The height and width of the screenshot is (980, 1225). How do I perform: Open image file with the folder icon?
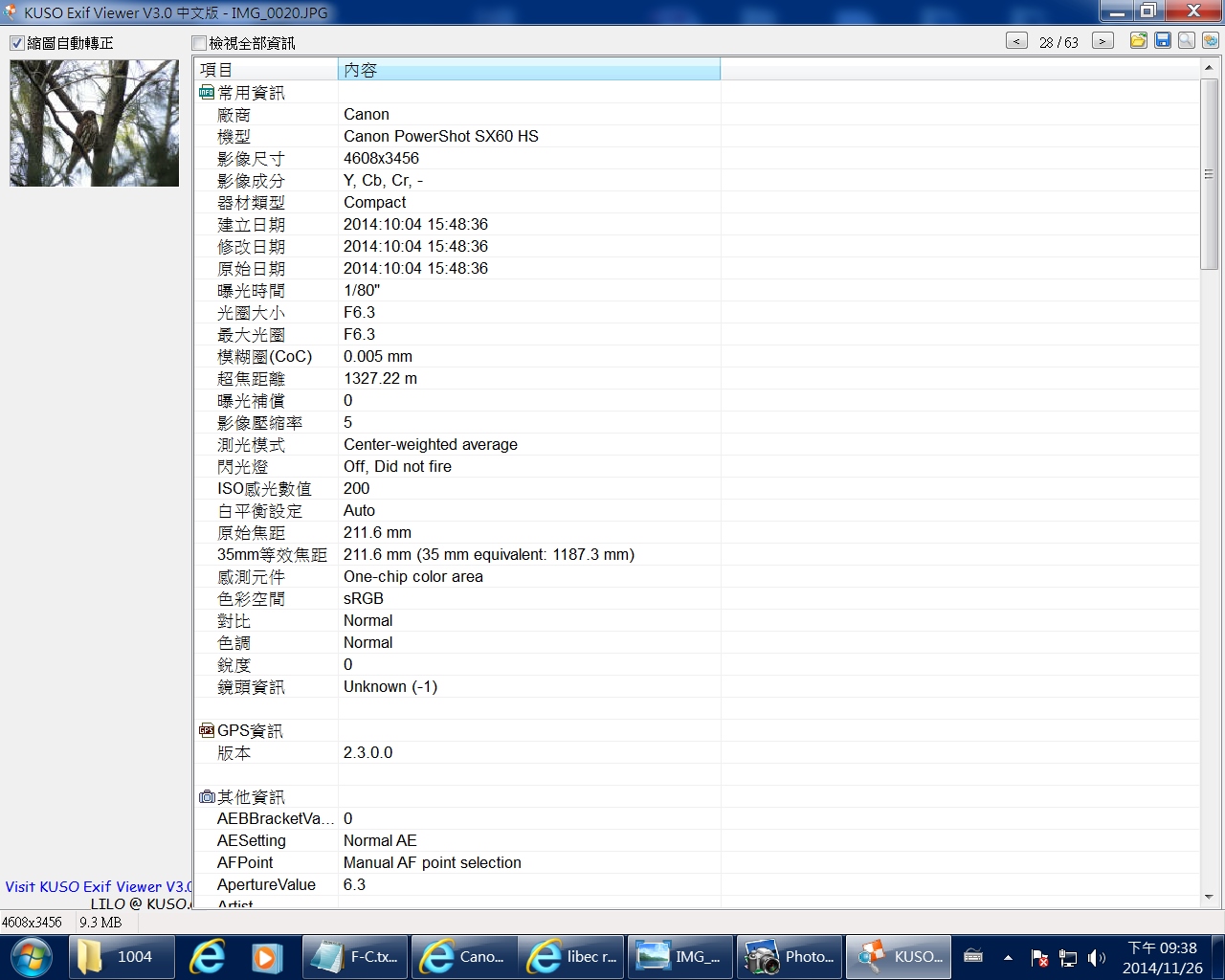[x=1139, y=40]
